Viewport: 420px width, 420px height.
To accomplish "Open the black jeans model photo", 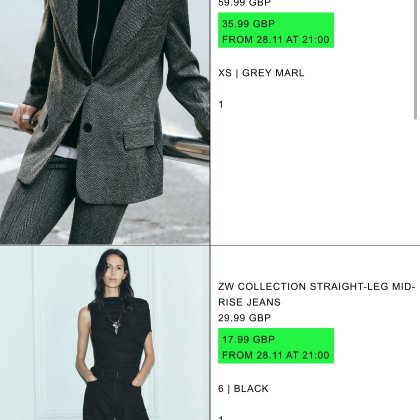I will (x=105, y=333).
